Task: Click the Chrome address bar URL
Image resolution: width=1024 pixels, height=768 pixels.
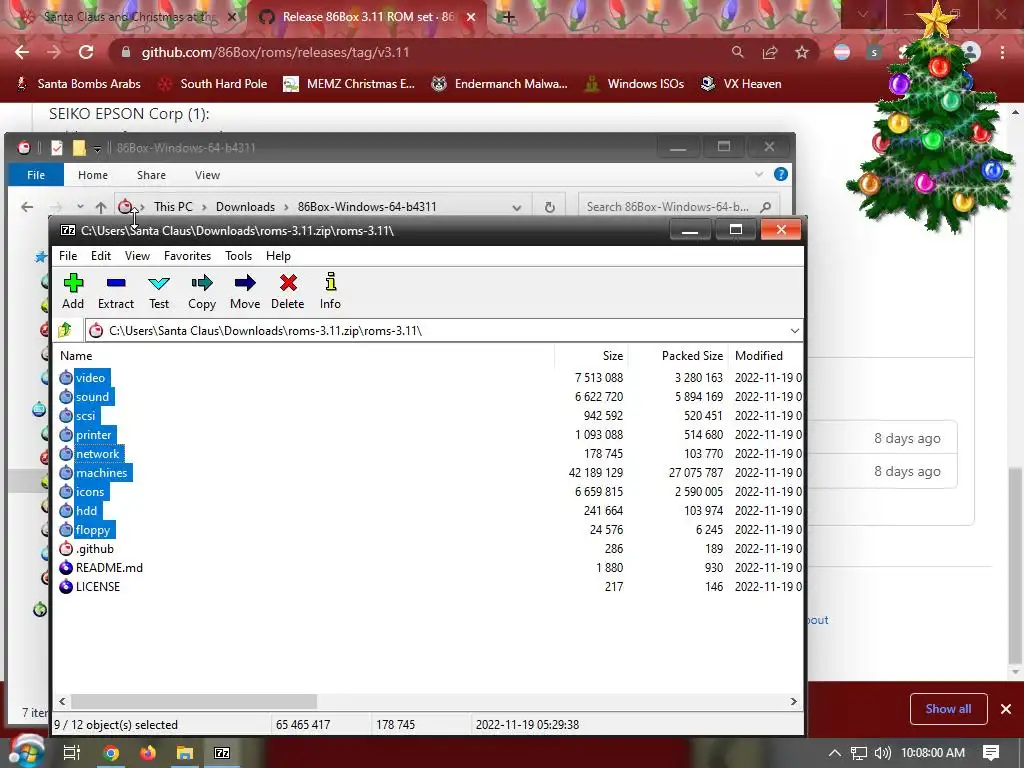Action: pos(275,52)
